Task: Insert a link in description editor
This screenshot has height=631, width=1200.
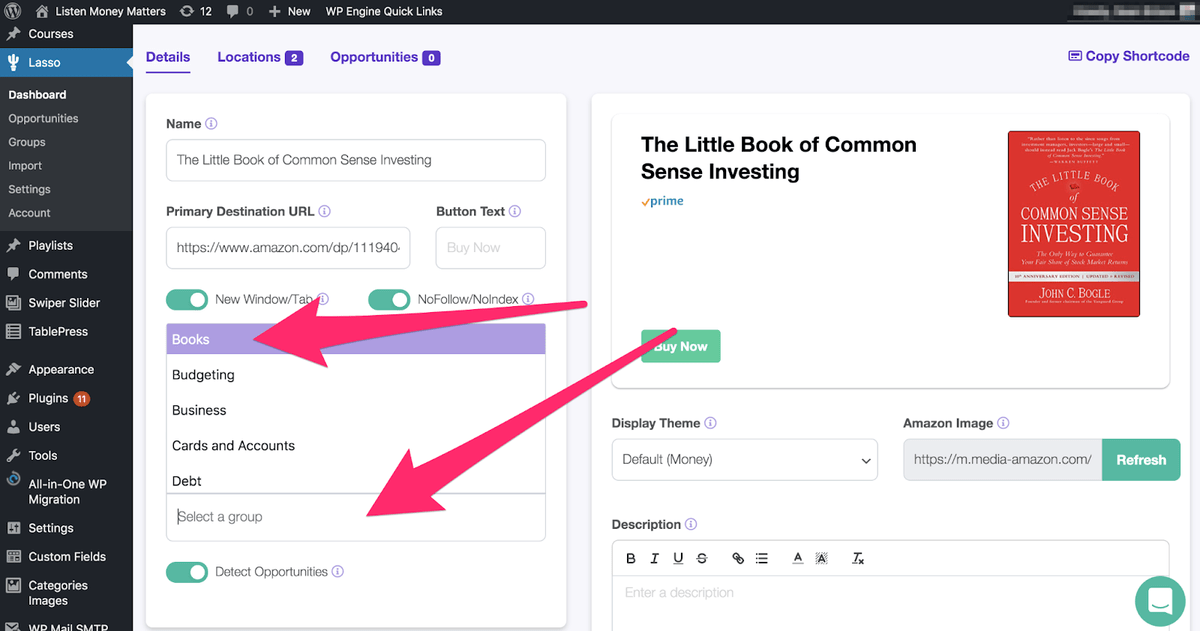Action: coord(738,559)
